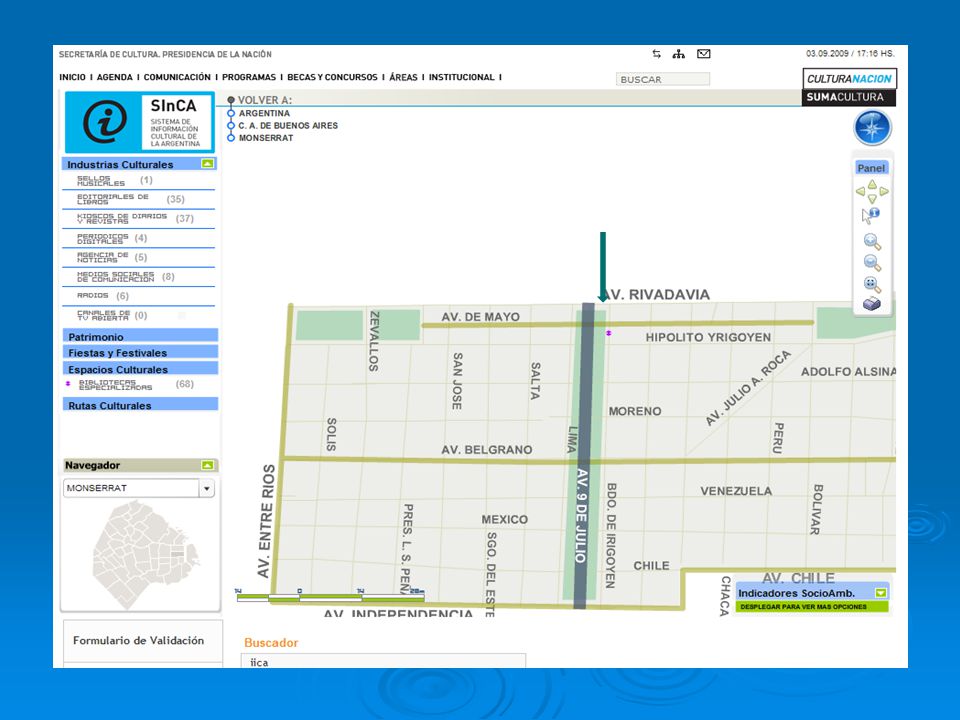Image resolution: width=960 pixels, height=720 pixels.
Task: Print the map with printer icon
Action: pyautogui.click(x=872, y=304)
